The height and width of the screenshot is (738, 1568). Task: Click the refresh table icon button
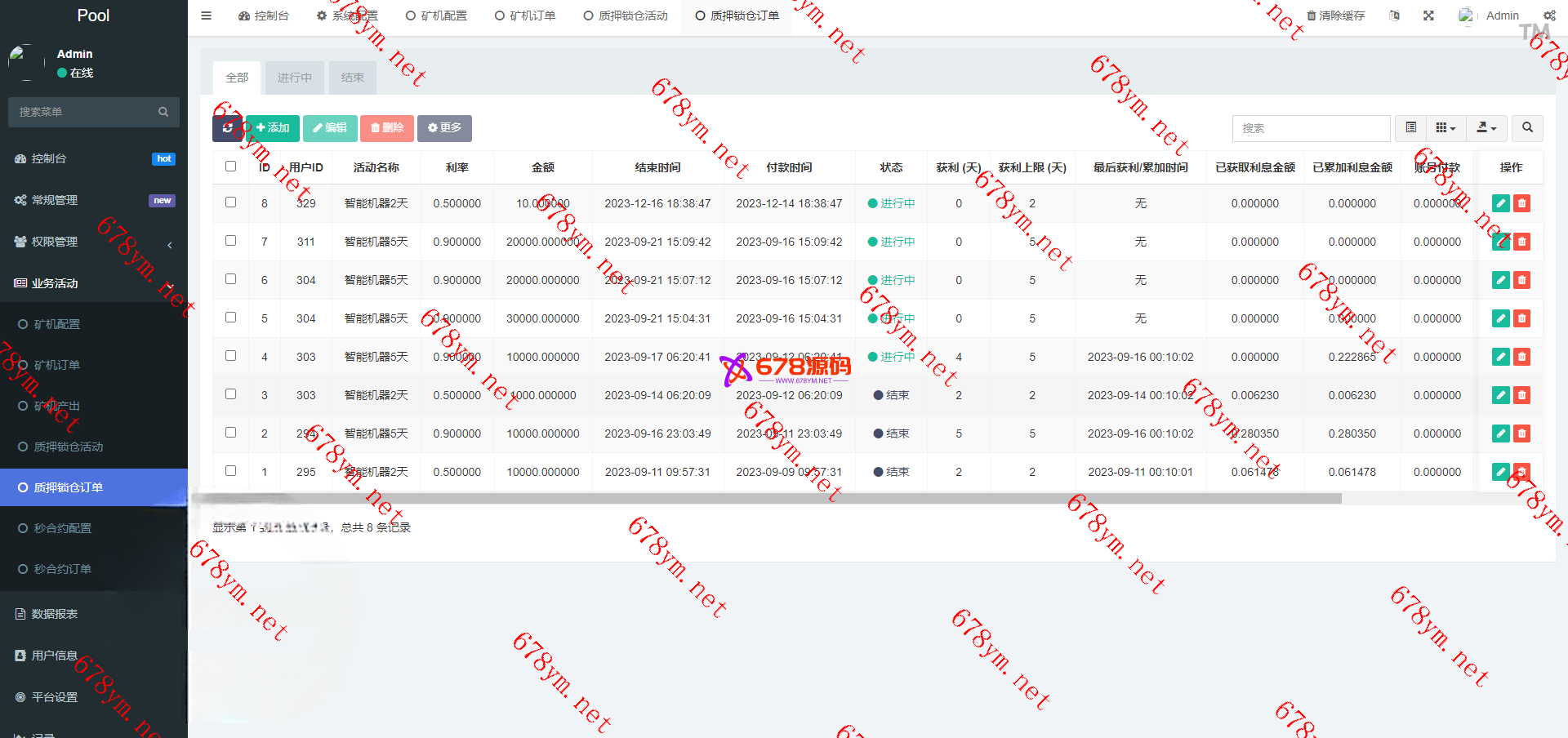click(228, 128)
